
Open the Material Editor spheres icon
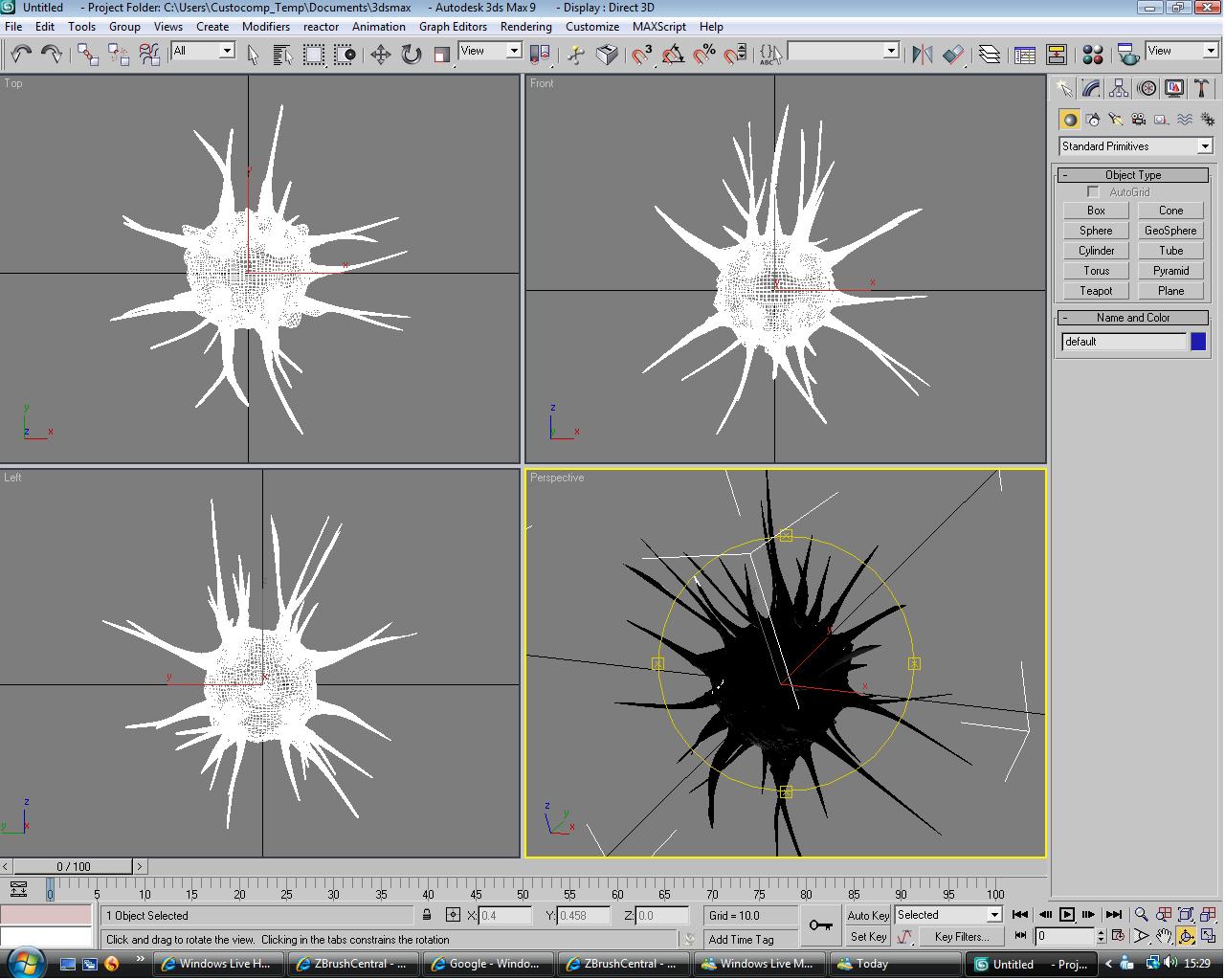(1093, 55)
